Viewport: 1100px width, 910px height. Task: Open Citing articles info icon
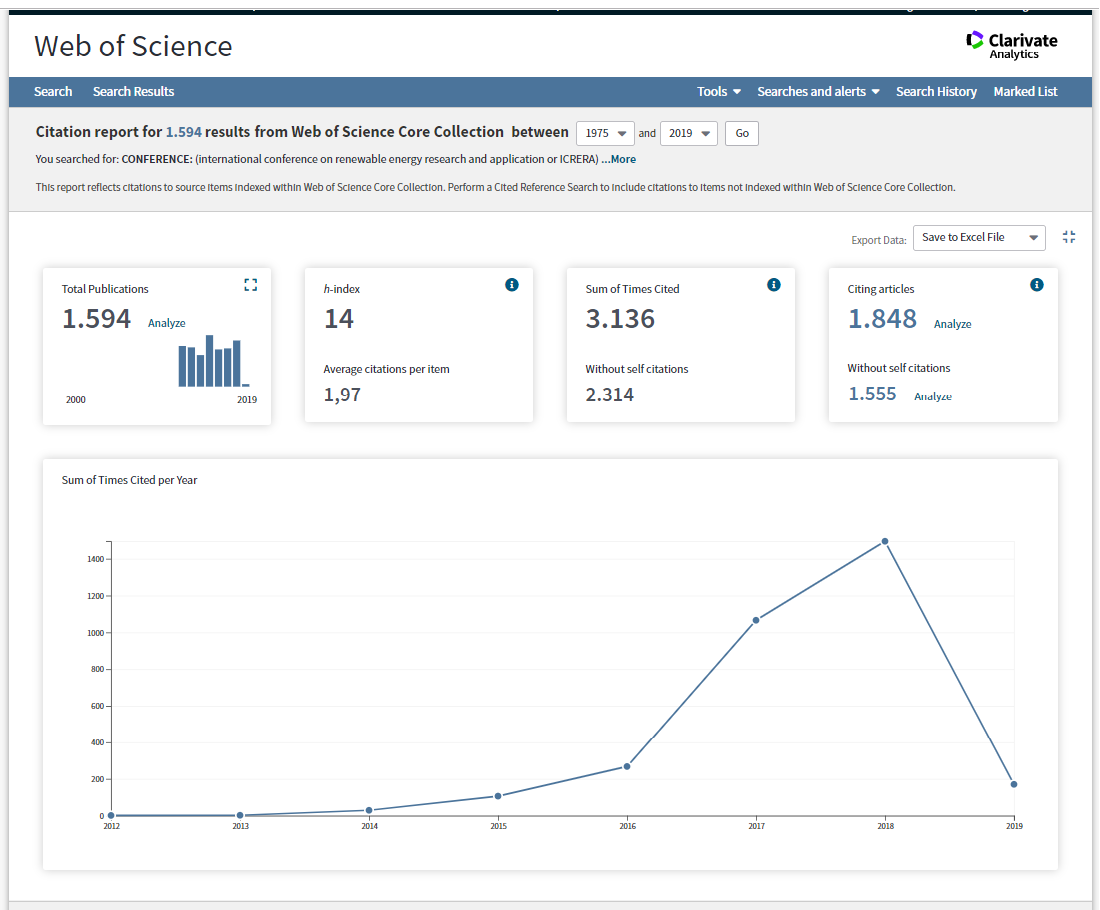pos(1037,284)
